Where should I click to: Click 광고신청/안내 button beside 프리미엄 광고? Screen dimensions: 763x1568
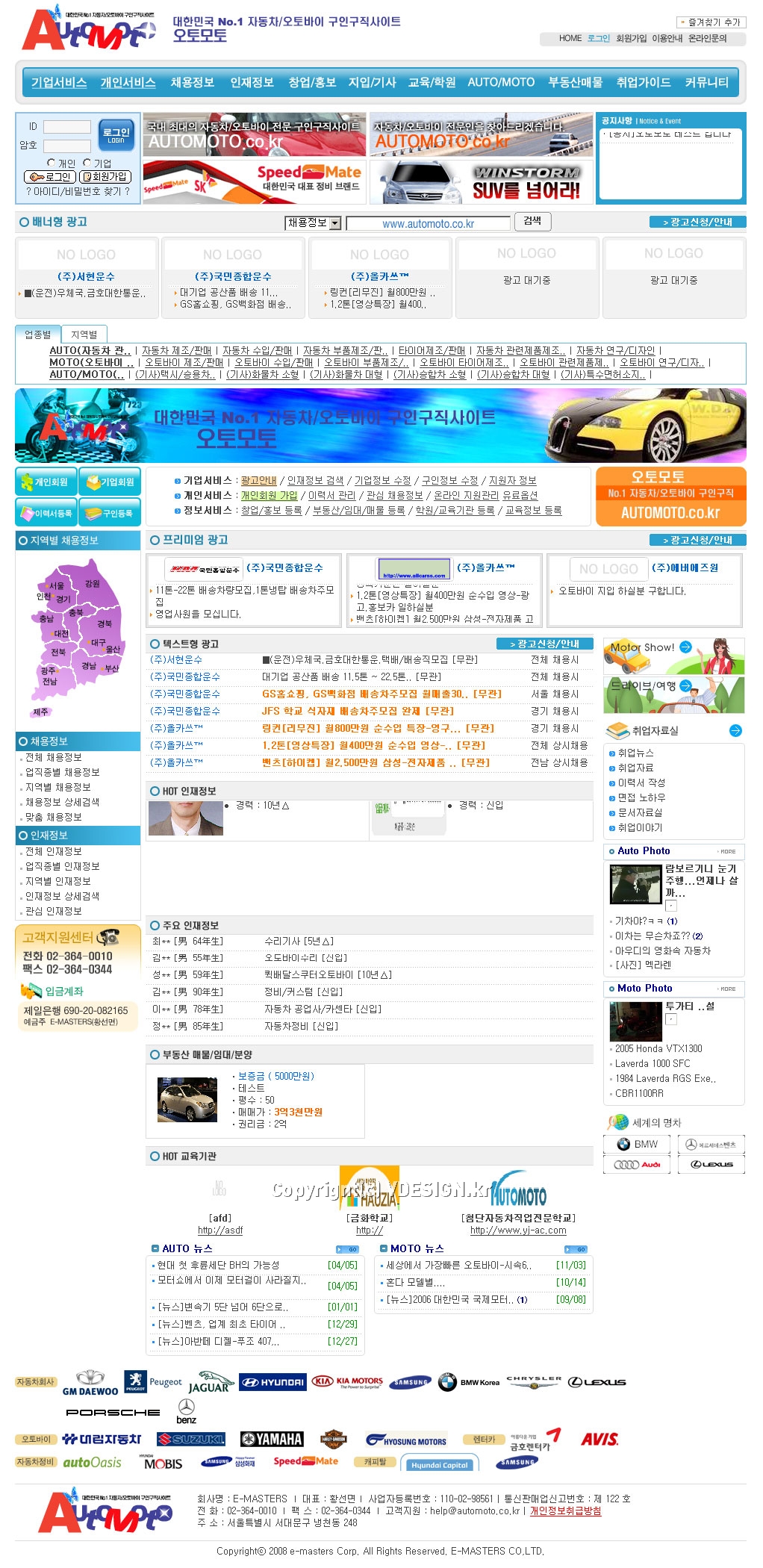point(697,540)
